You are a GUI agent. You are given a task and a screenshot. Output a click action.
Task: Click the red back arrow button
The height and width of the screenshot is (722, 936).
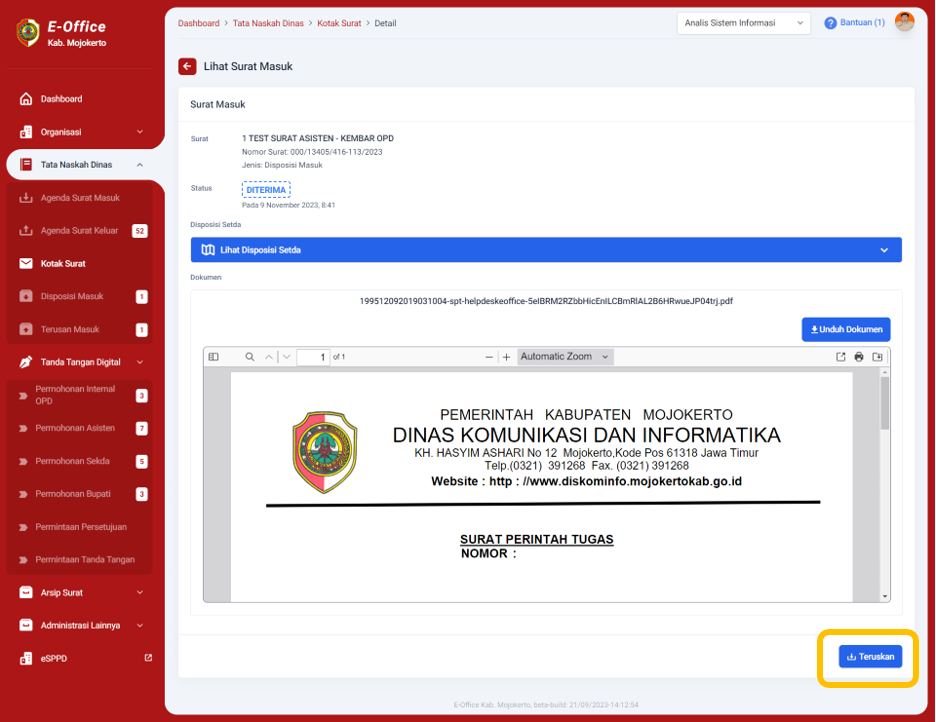coord(187,66)
